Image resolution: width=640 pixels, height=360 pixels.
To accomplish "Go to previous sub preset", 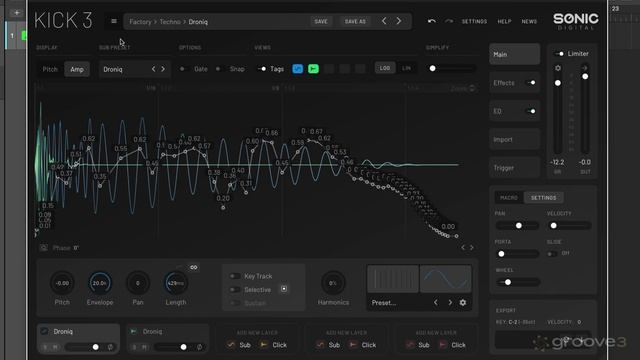I will point(153,69).
